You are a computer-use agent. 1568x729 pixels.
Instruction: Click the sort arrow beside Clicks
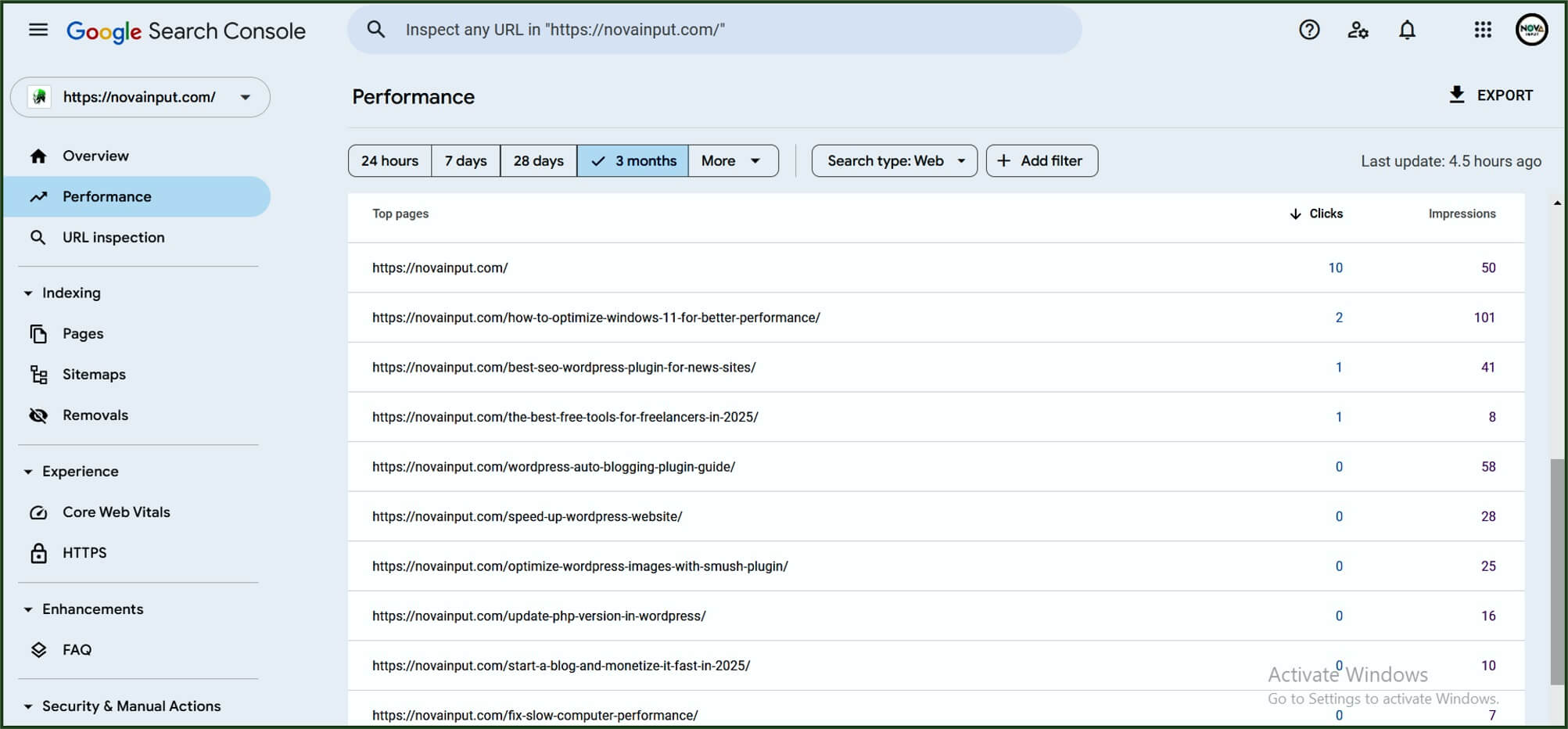coord(1295,214)
